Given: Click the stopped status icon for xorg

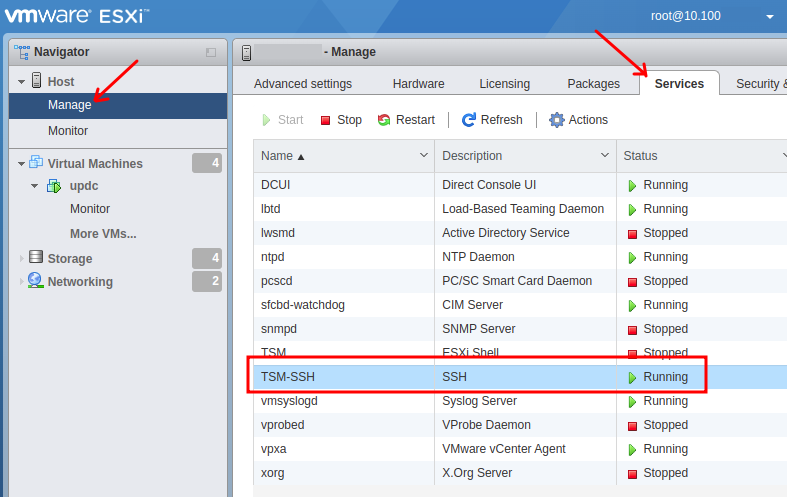Looking at the screenshot, I should click(x=632, y=474).
